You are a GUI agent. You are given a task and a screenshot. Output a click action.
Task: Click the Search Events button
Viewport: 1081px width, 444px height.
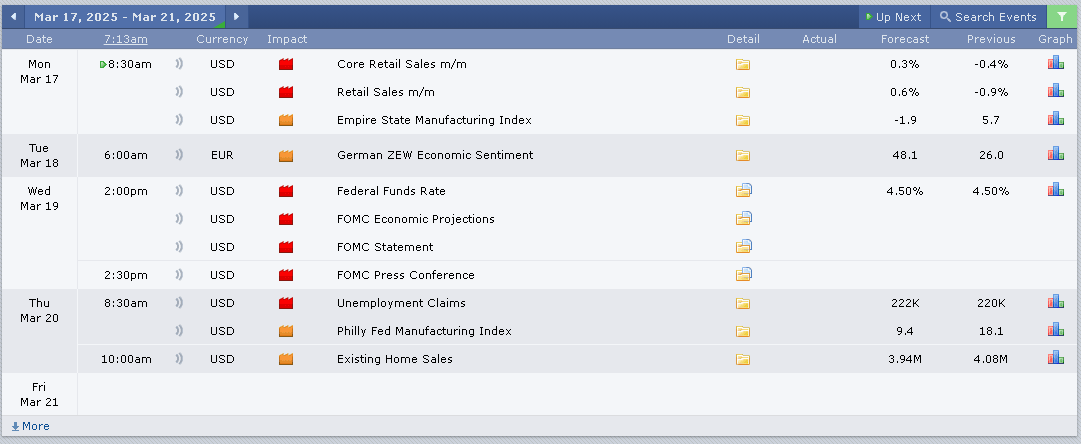point(988,17)
